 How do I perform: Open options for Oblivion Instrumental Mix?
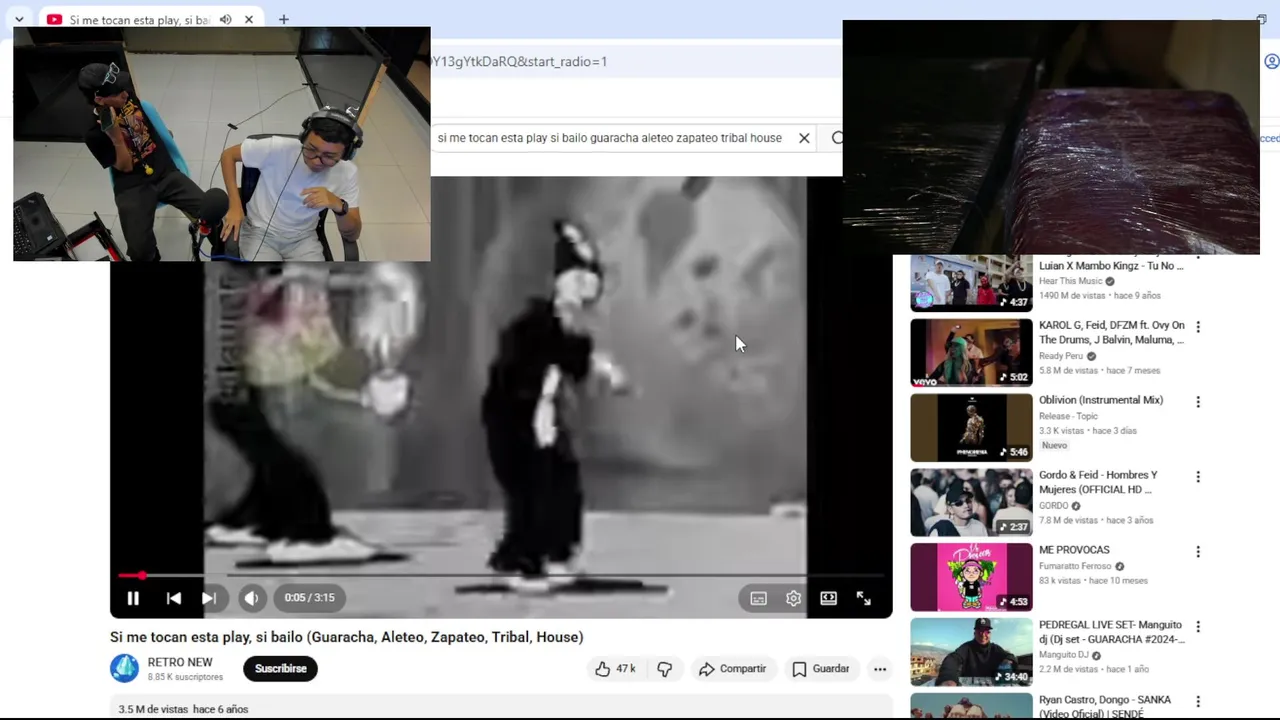[1198, 402]
